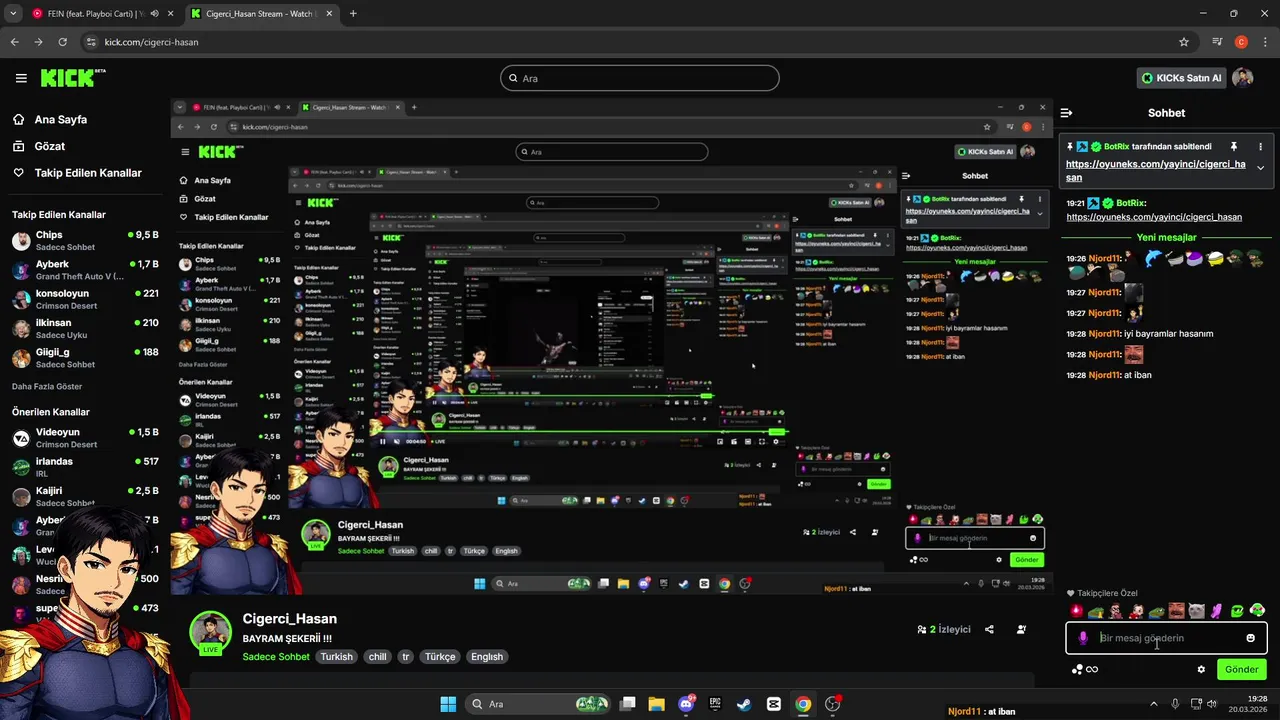Click the share icon beside viewer count
Screen dimensions: 1280x720
(989, 630)
